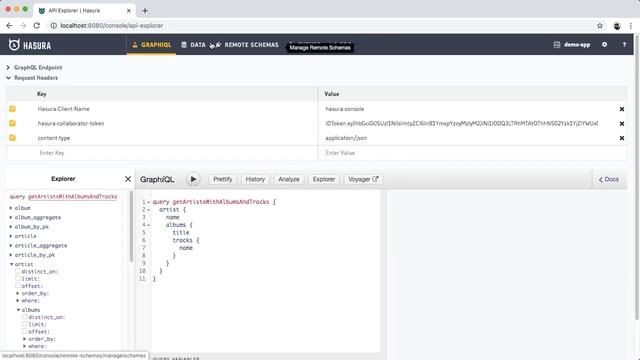
Task: Go forward in browser history
Action: tap(23, 25)
